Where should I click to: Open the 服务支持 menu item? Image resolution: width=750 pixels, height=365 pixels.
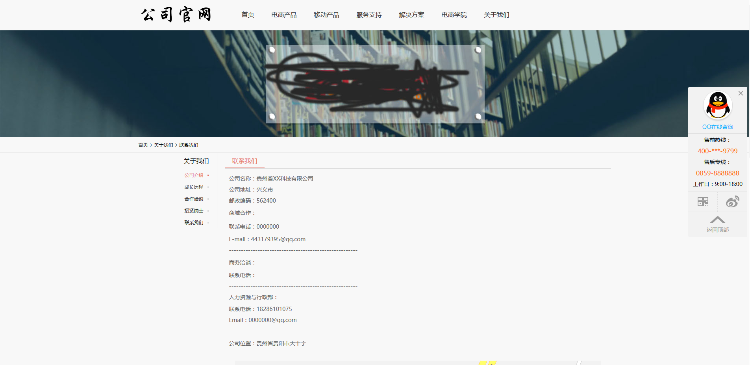tap(369, 15)
